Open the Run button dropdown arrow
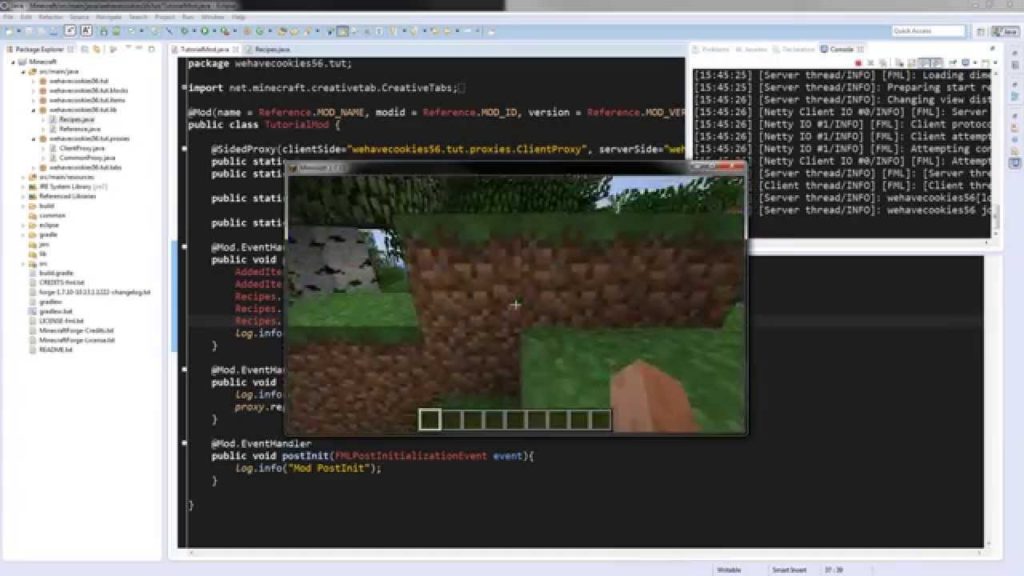The width and height of the screenshot is (1024, 576). pos(214,31)
